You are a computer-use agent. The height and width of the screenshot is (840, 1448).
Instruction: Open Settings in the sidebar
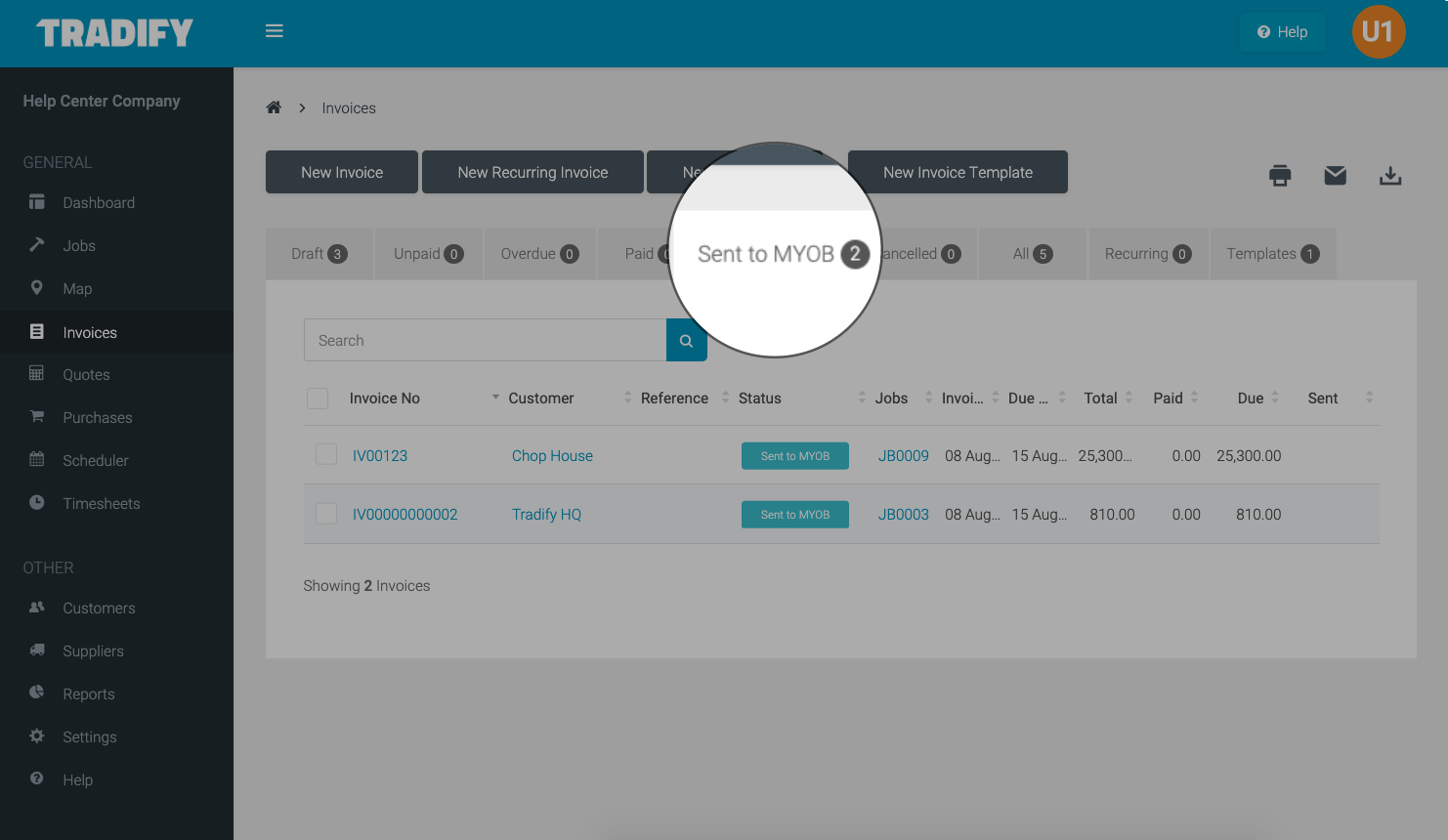(90, 737)
